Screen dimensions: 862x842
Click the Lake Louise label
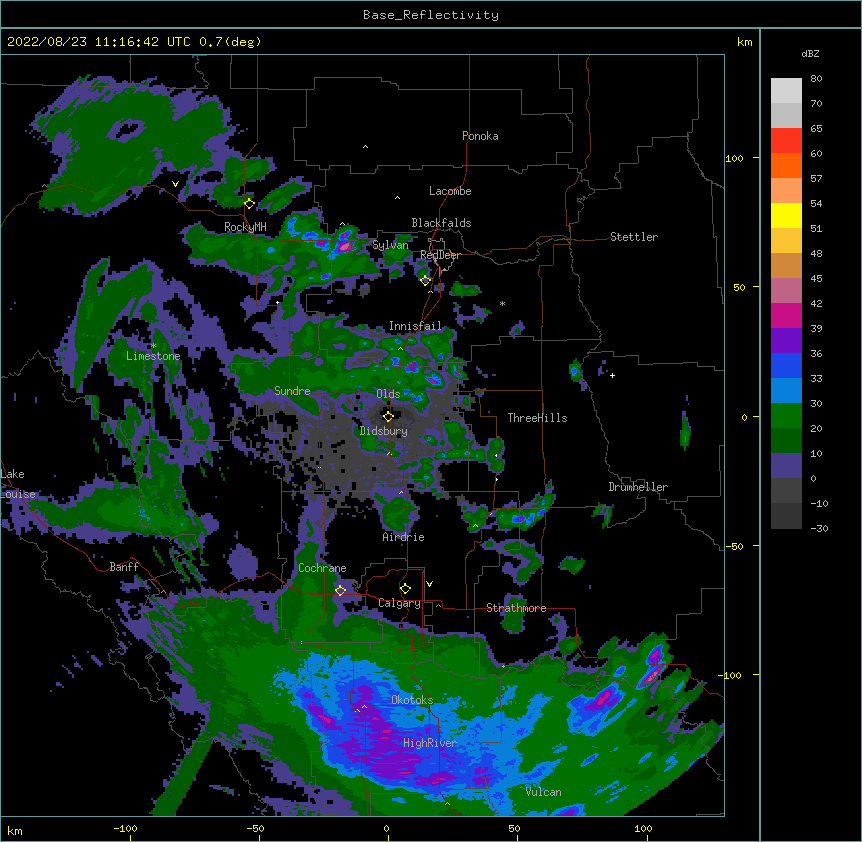click(18, 484)
